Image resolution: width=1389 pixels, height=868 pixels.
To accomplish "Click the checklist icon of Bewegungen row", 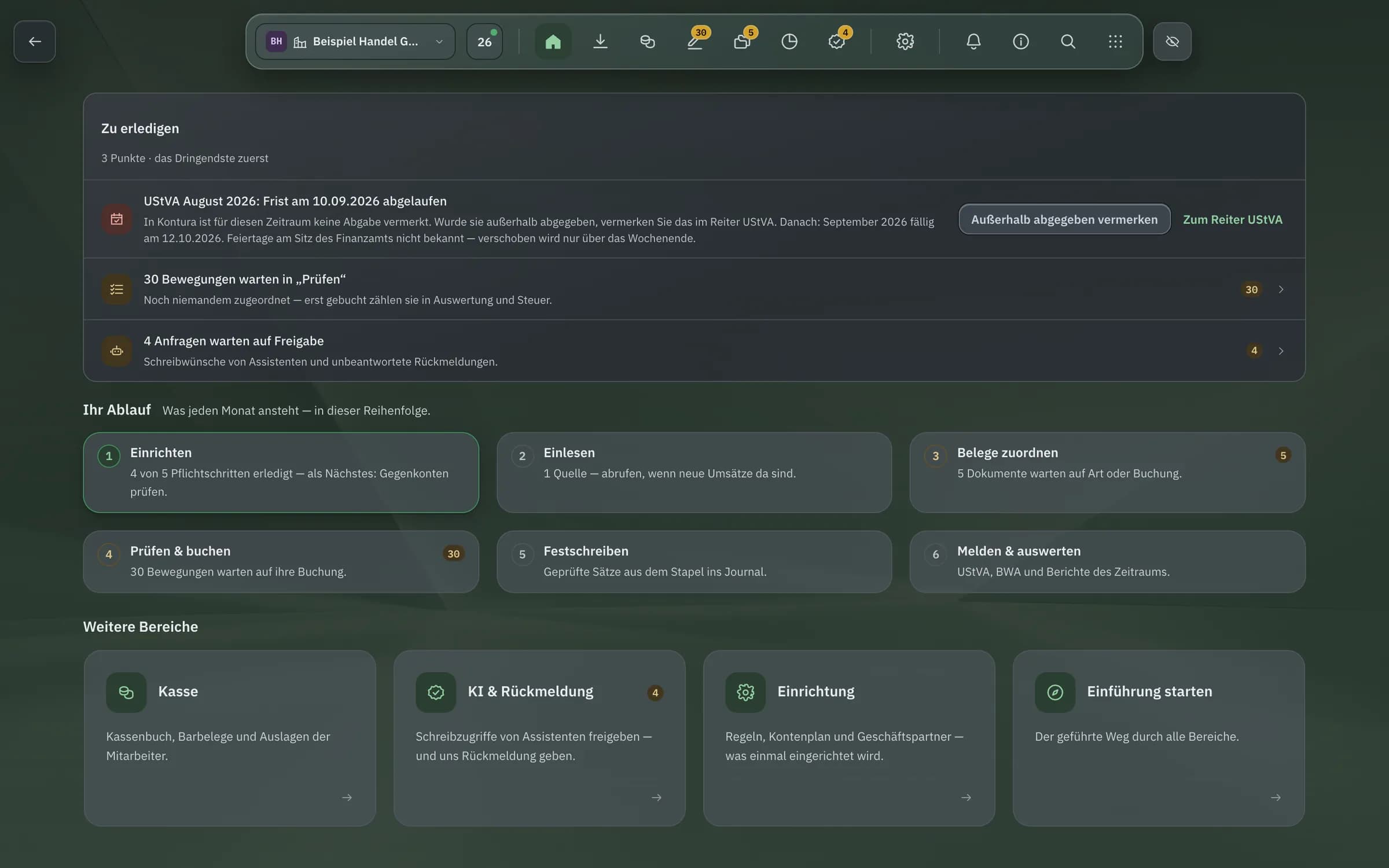I will (116, 289).
